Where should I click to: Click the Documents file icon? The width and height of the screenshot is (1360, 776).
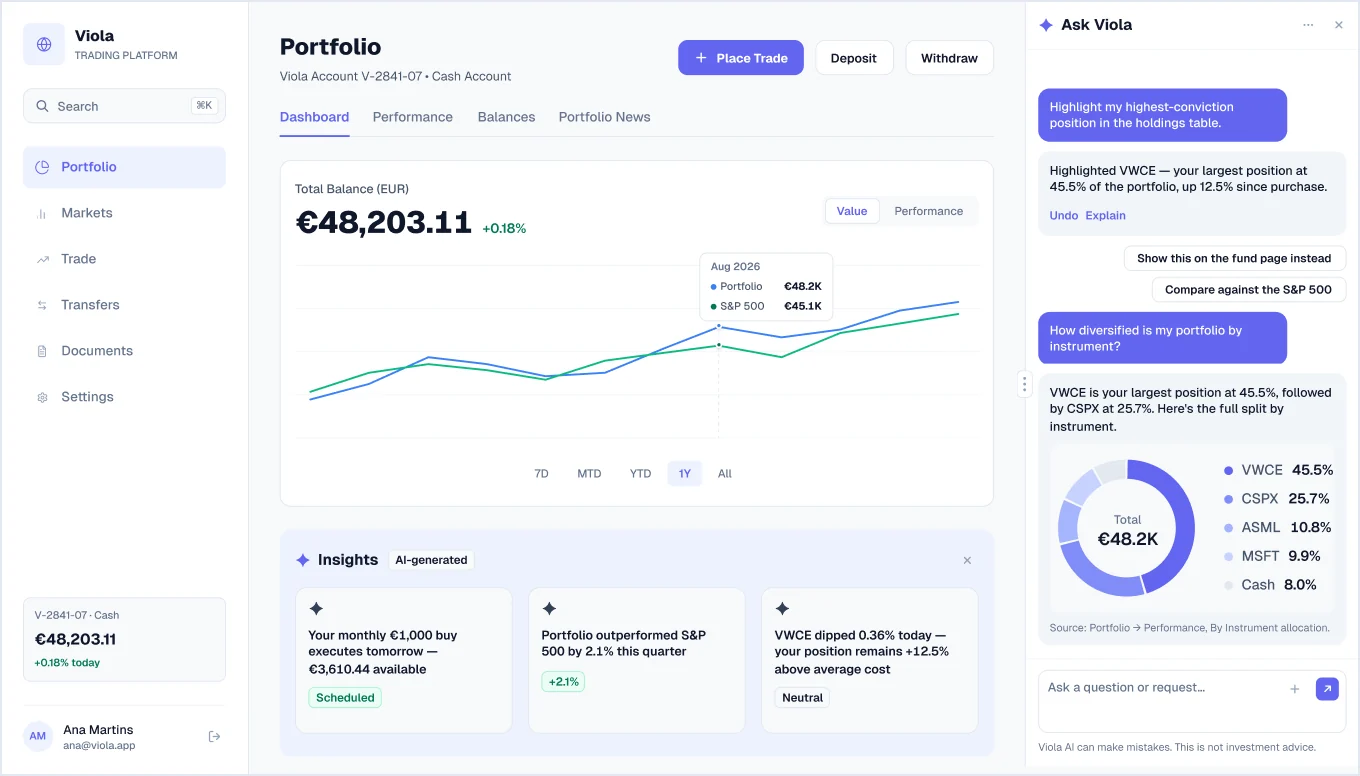[x=42, y=351]
